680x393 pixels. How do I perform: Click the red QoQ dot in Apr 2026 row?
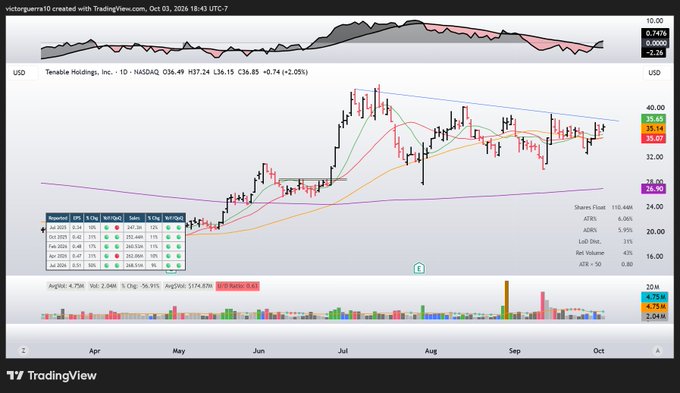tap(117, 256)
